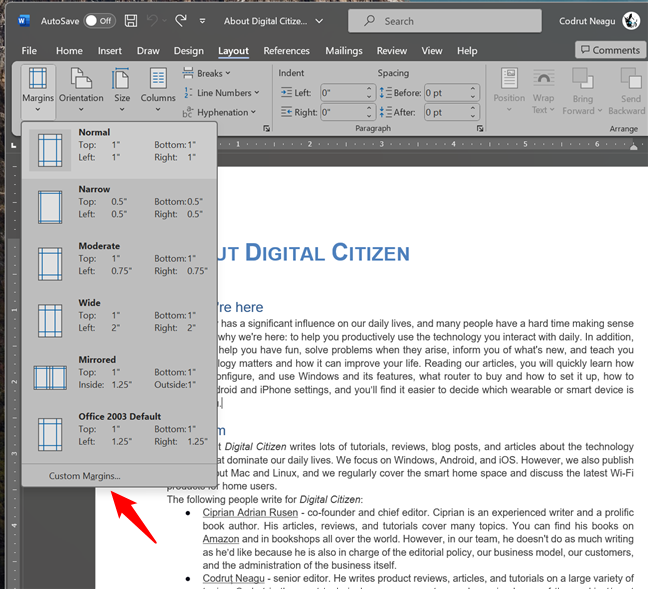Open the Help tab
The width and height of the screenshot is (648, 589).
(x=467, y=51)
